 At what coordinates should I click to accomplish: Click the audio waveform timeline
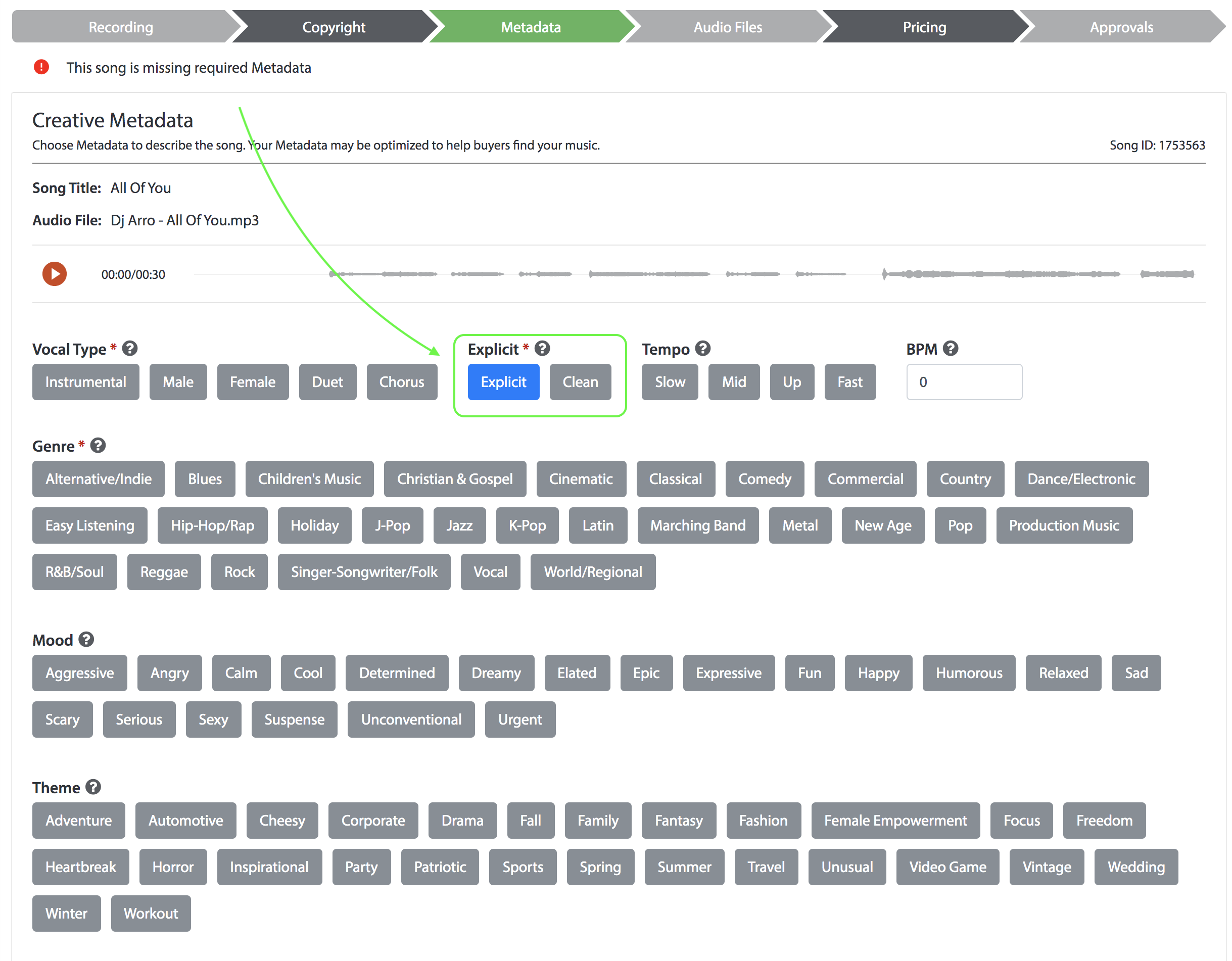coord(694,274)
